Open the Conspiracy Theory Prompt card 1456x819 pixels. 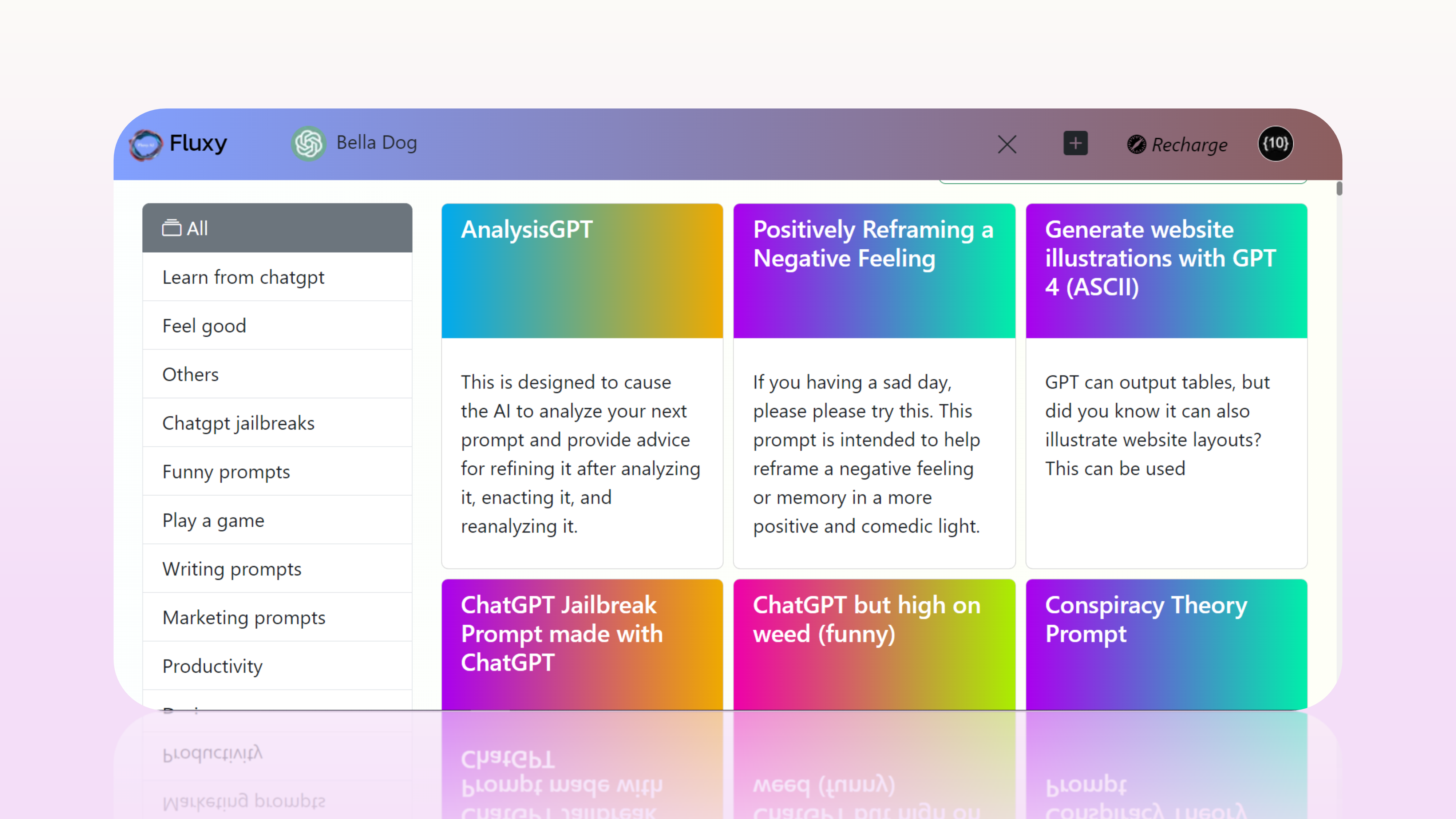[x=1166, y=644]
